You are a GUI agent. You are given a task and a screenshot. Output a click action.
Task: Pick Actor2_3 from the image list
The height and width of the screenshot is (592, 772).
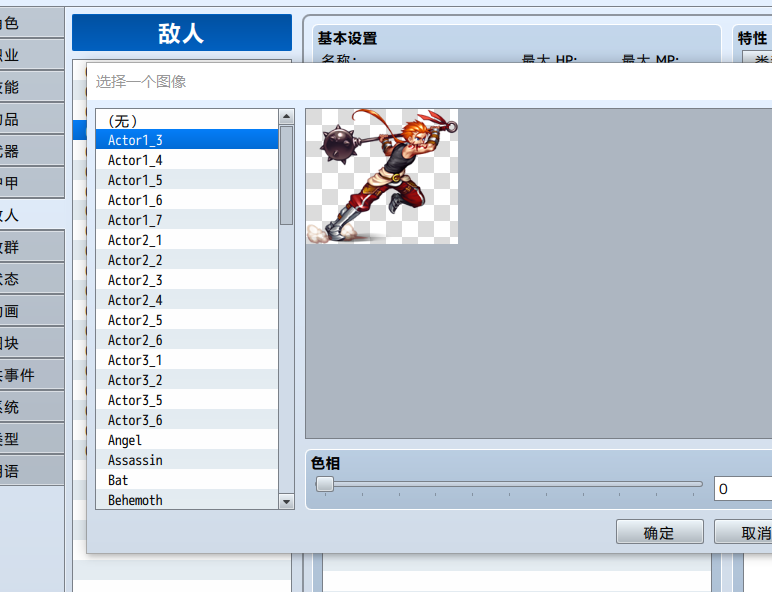[x=187, y=280]
